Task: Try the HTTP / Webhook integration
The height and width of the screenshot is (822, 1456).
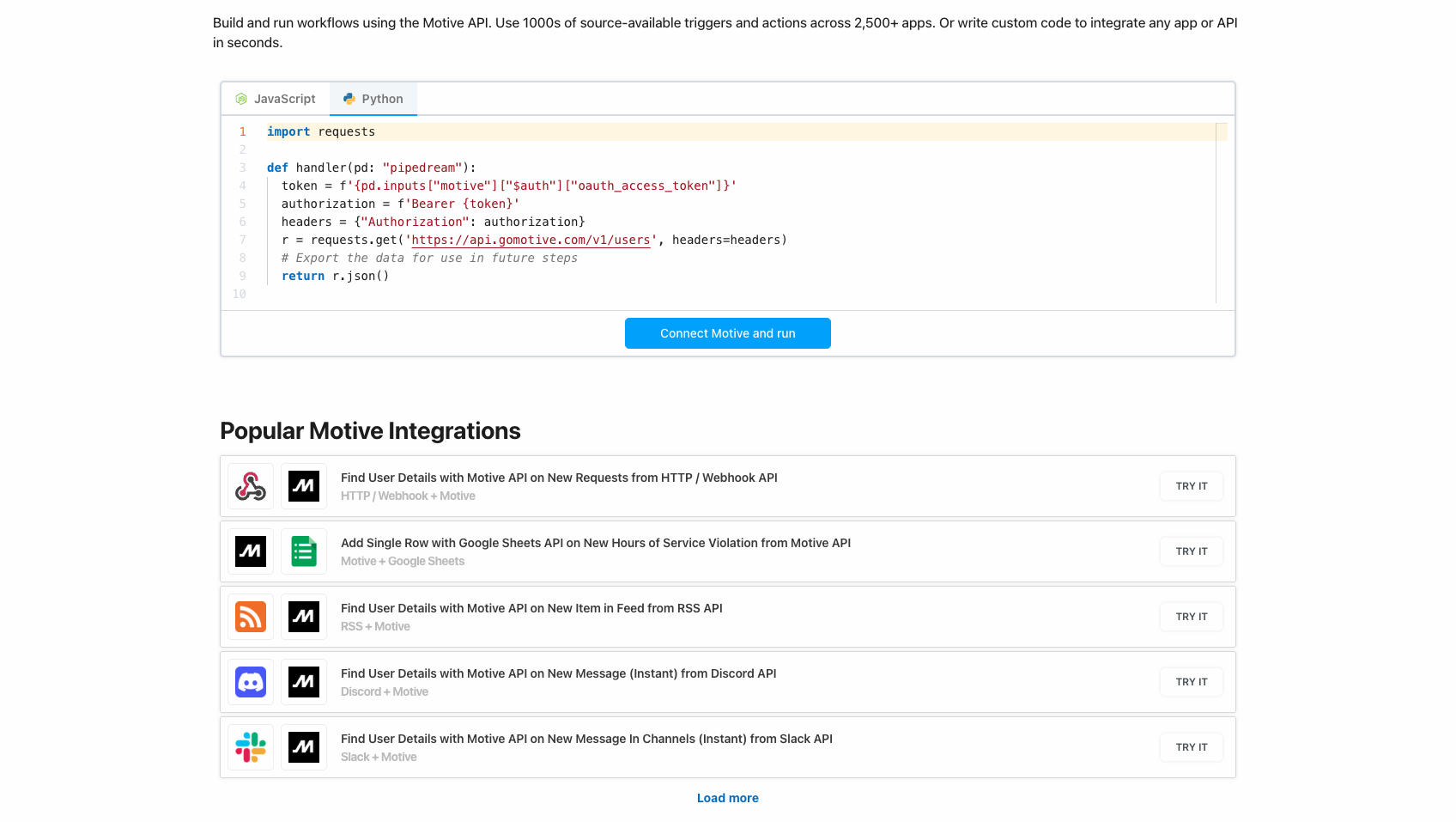Action: tap(1191, 486)
